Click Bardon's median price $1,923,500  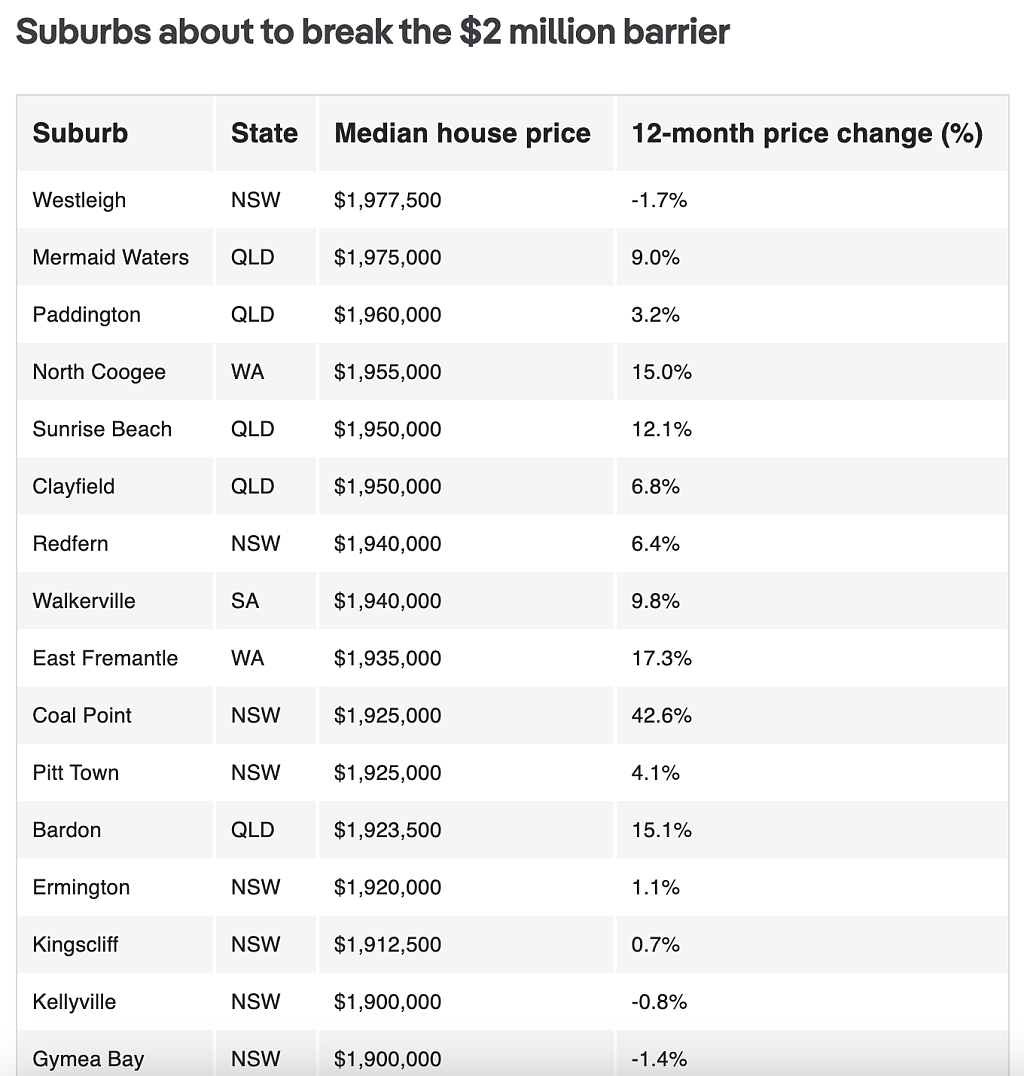tap(387, 830)
